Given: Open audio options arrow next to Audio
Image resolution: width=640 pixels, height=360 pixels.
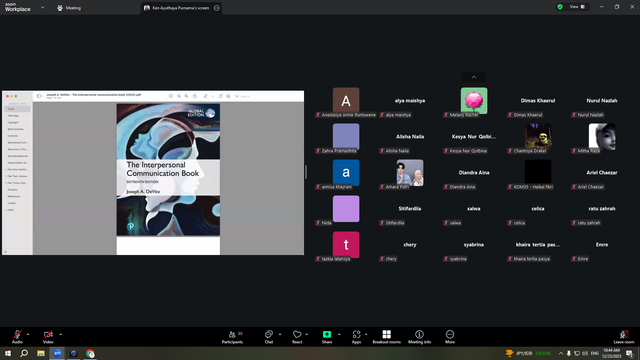Looking at the screenshot, I should pyautogui.click(x=28, y=334).
